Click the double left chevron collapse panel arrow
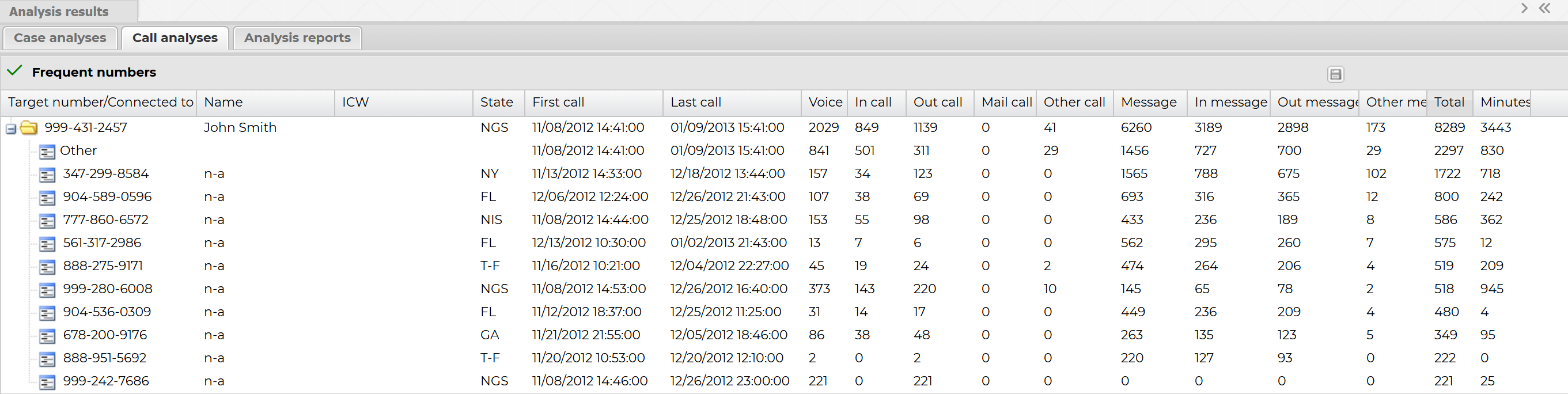The width and height of the screenshot is (1568, 394). coord(1544,9)
